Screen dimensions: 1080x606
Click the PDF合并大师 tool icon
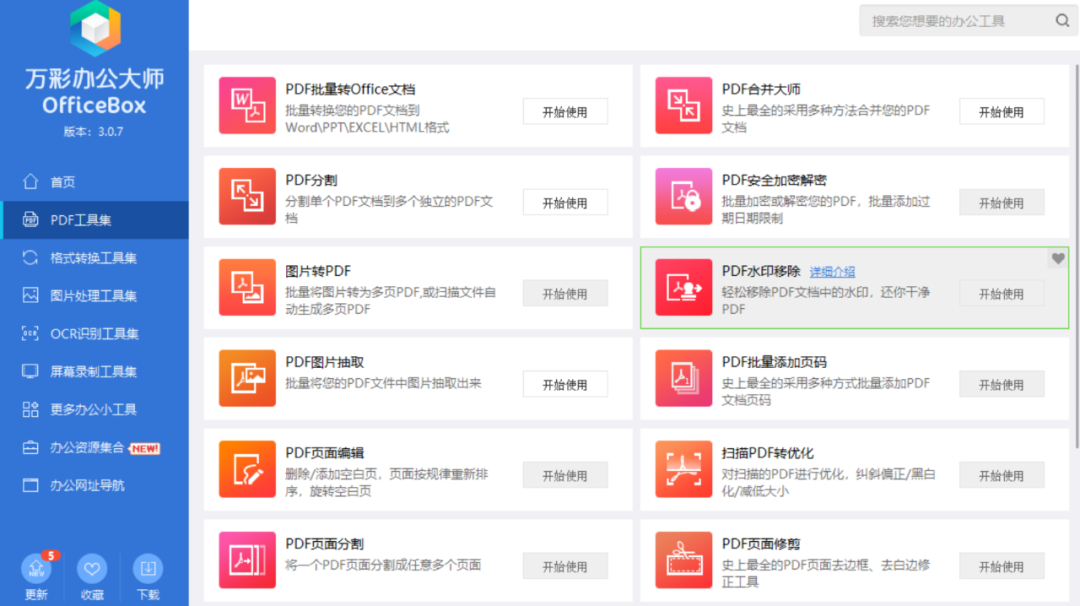[683, 105]
